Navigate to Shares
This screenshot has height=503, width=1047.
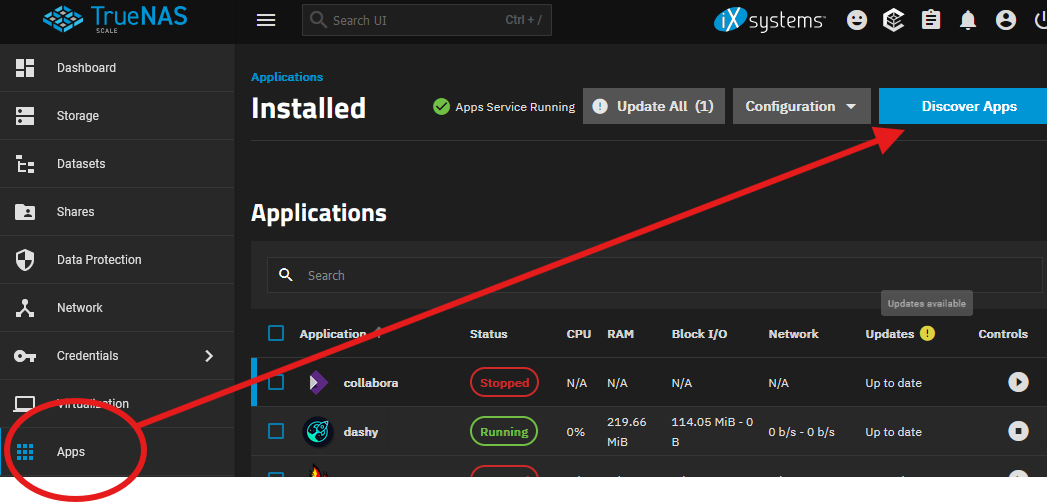[117, 212]
